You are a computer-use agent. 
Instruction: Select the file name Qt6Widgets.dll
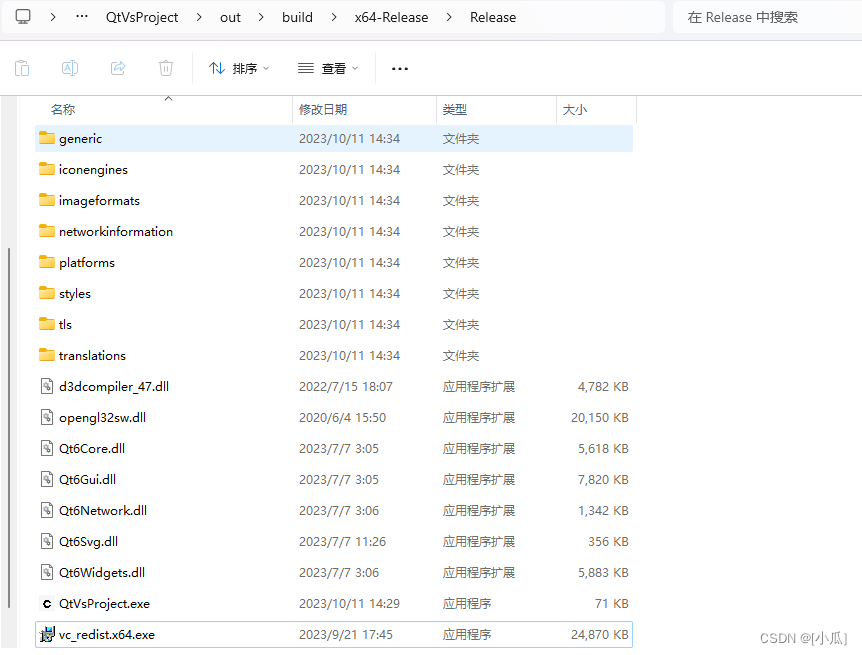pos(102,573)
